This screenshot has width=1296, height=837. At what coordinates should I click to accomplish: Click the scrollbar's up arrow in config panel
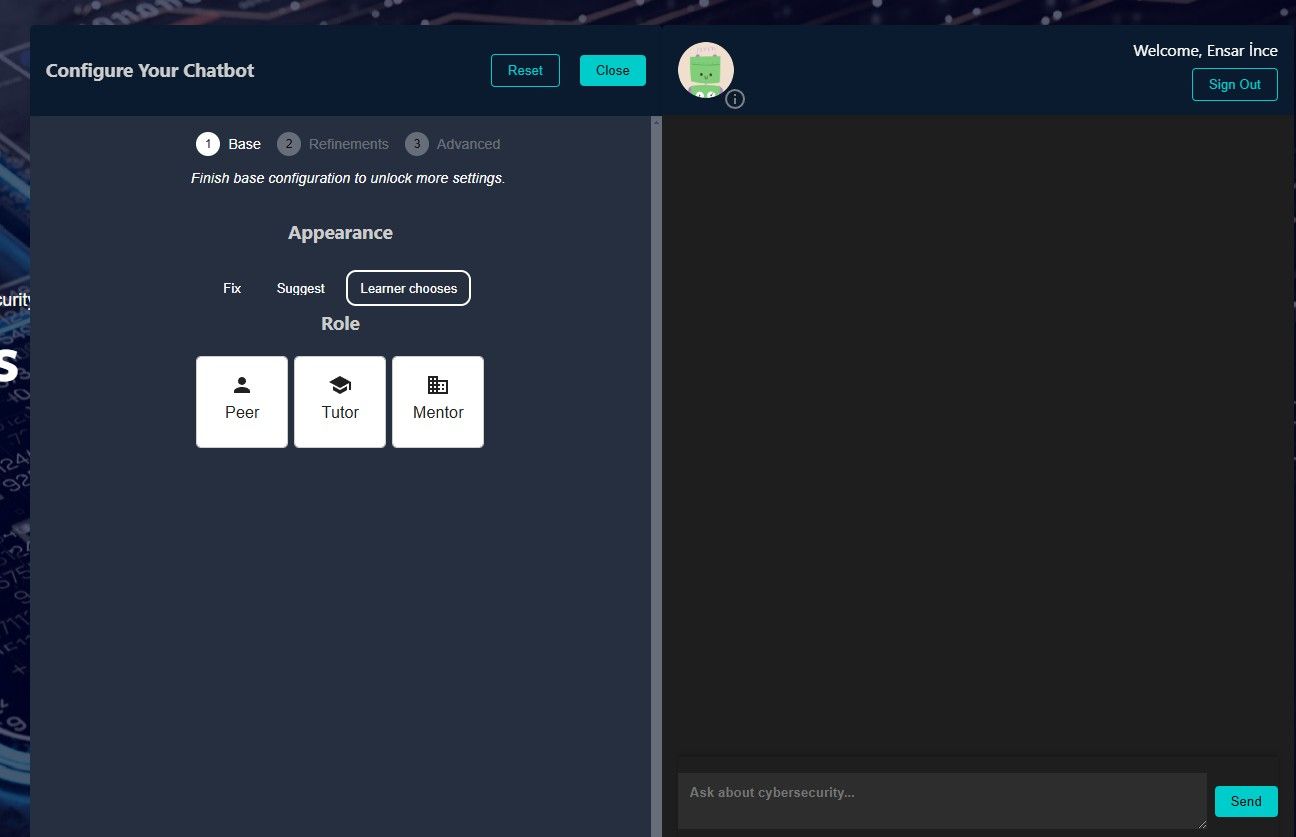(657, 122)
